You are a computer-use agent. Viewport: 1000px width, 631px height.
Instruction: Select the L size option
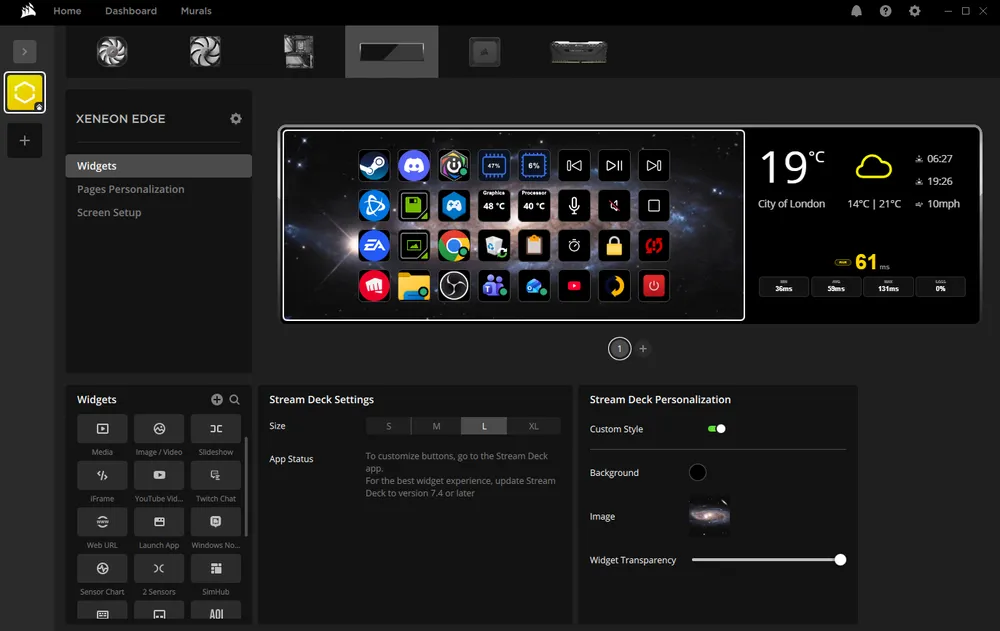pyautogui.click(x=484, y=426)
